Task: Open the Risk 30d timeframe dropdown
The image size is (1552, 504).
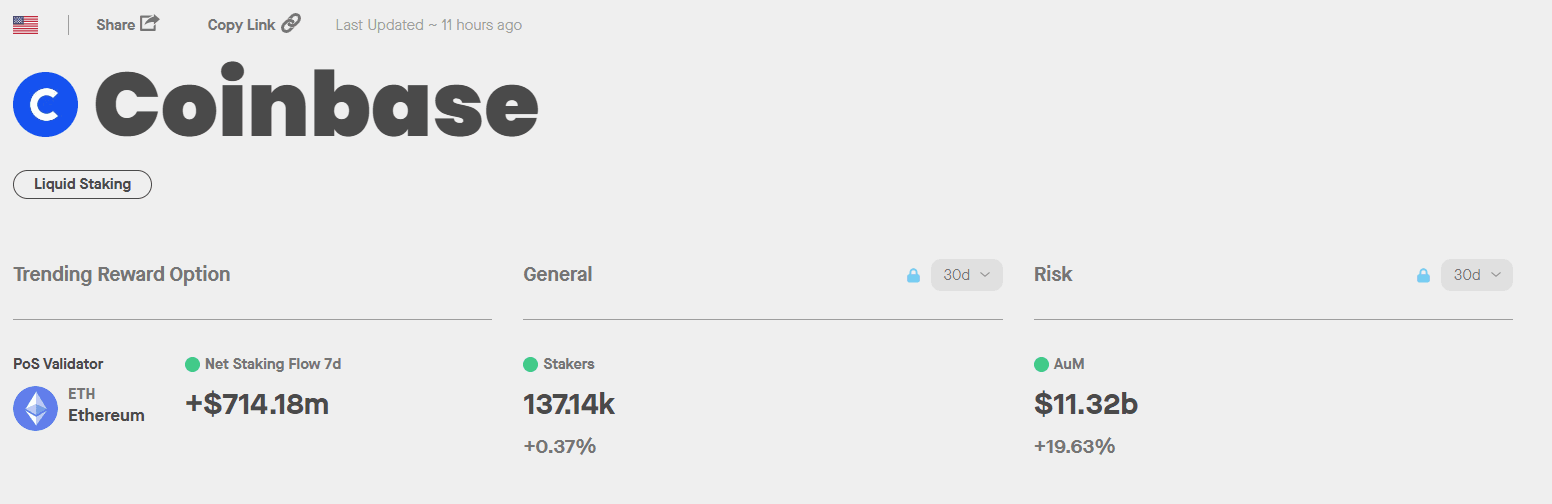Action: [1476, 275]
